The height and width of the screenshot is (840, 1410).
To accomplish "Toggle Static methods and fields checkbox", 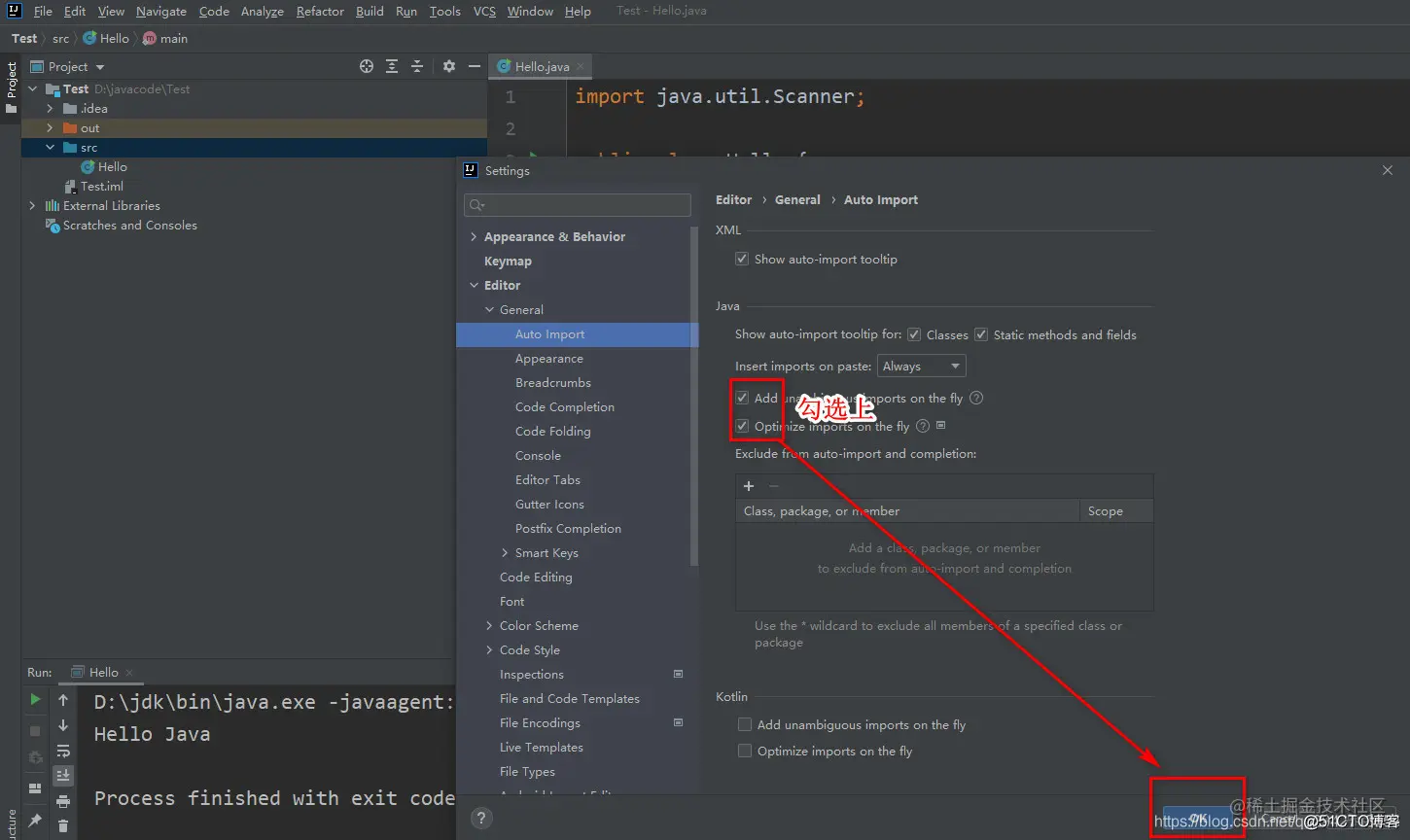I will click(981, 334).
